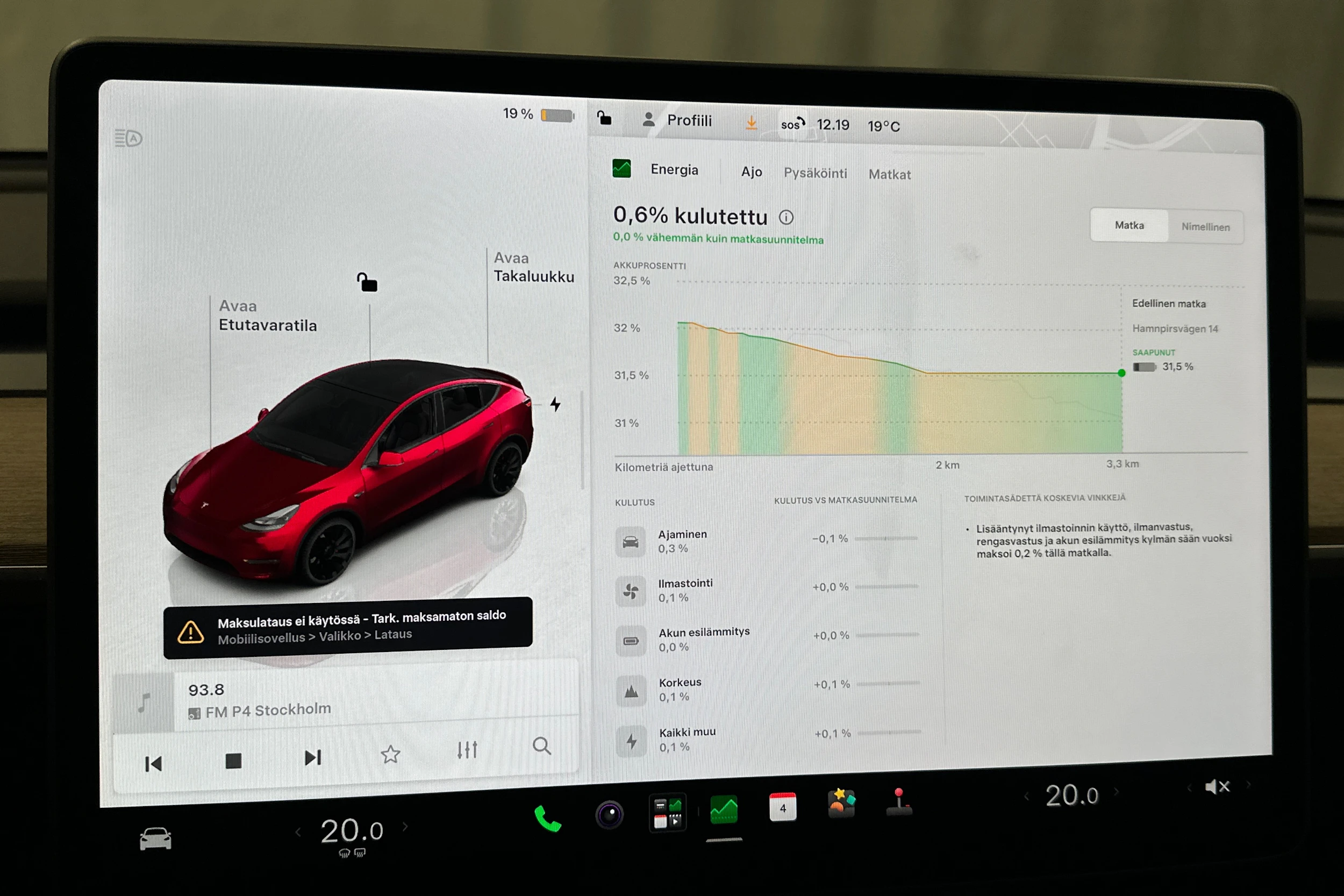Open the charge port lightning icon by the car

coord(555,405)
